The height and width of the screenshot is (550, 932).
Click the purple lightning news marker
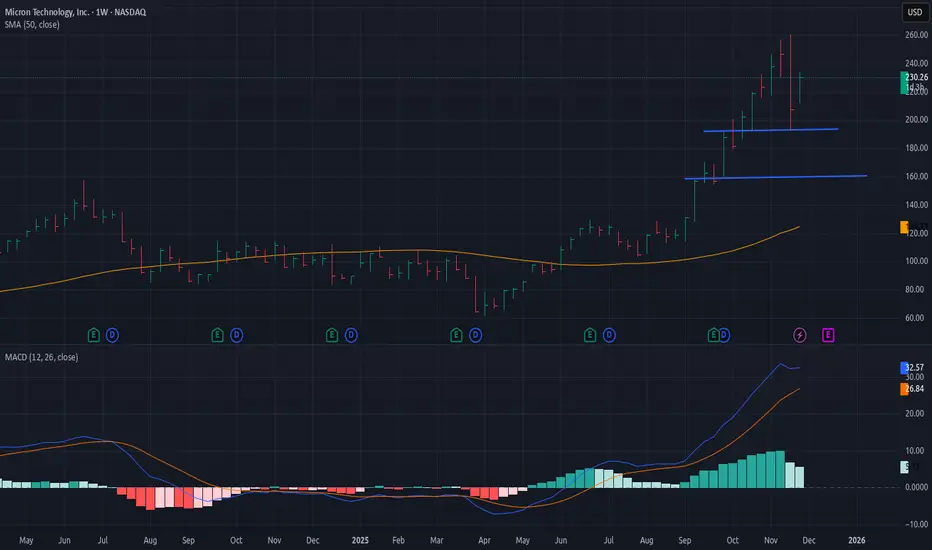coord(800,335)
